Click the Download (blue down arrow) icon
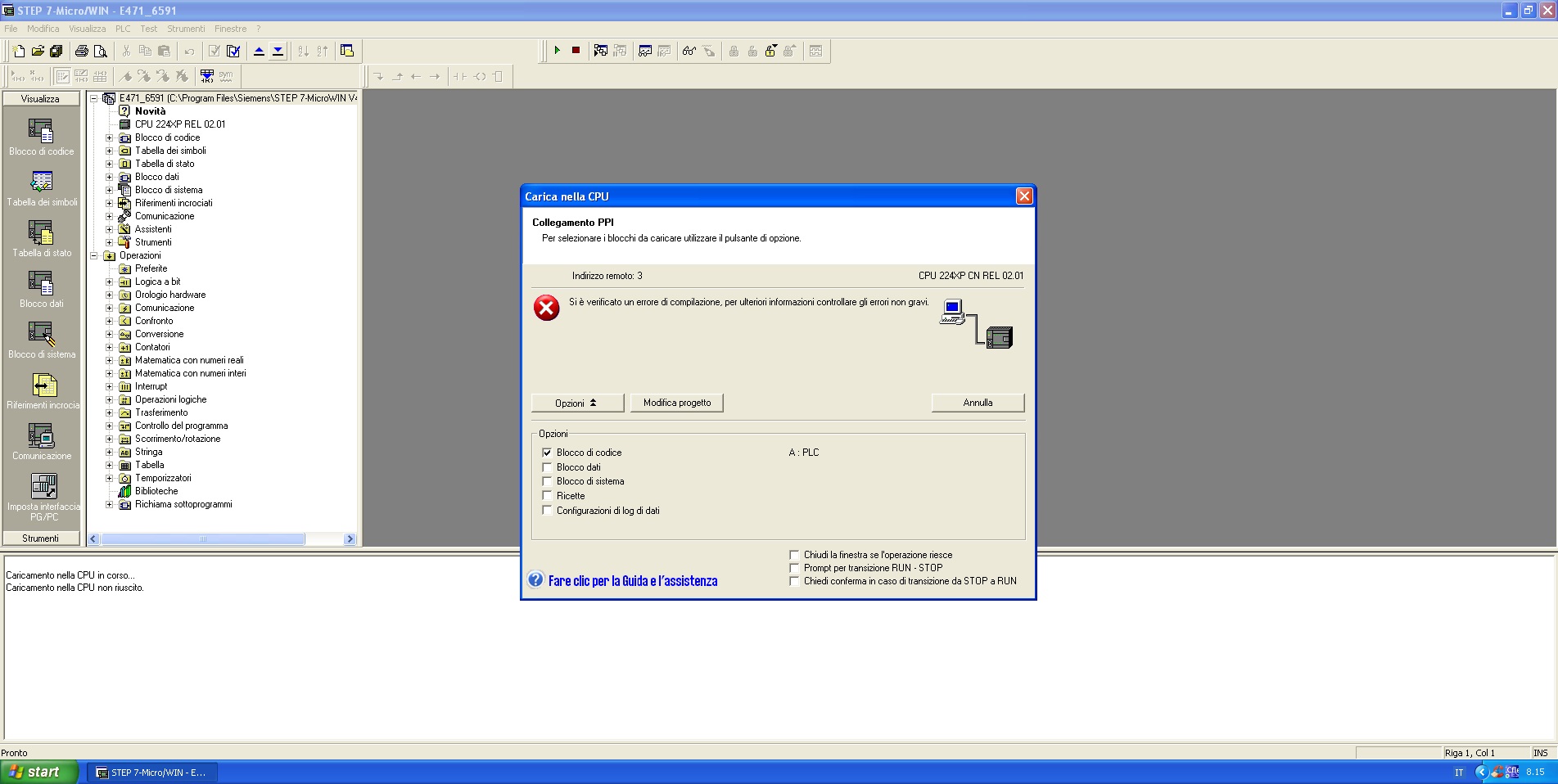Screen dimensions: 1558x784 [278, 51]
